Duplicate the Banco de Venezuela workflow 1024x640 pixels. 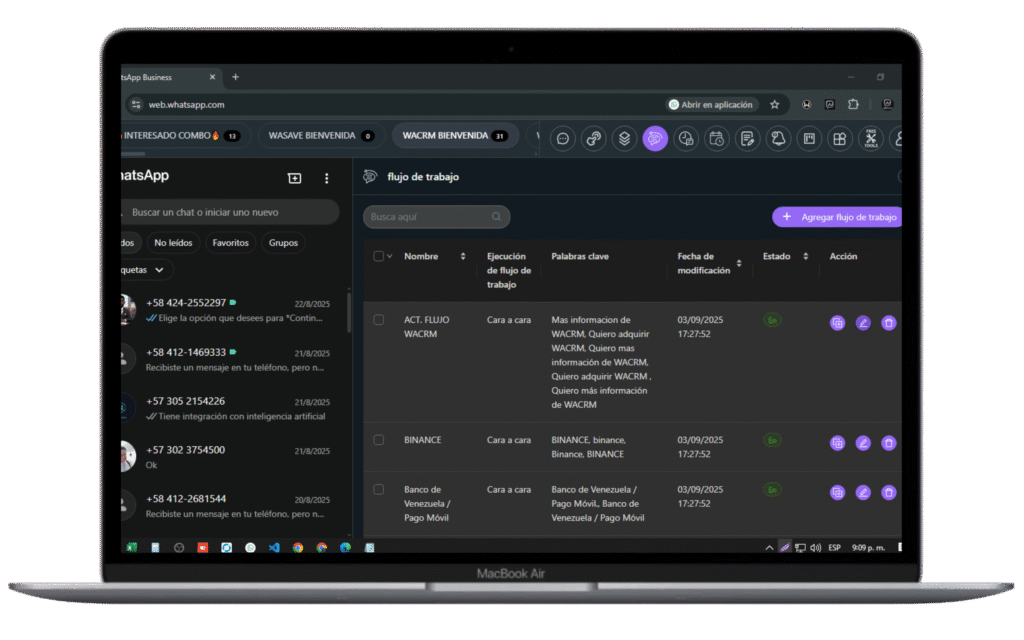[837, 492]
